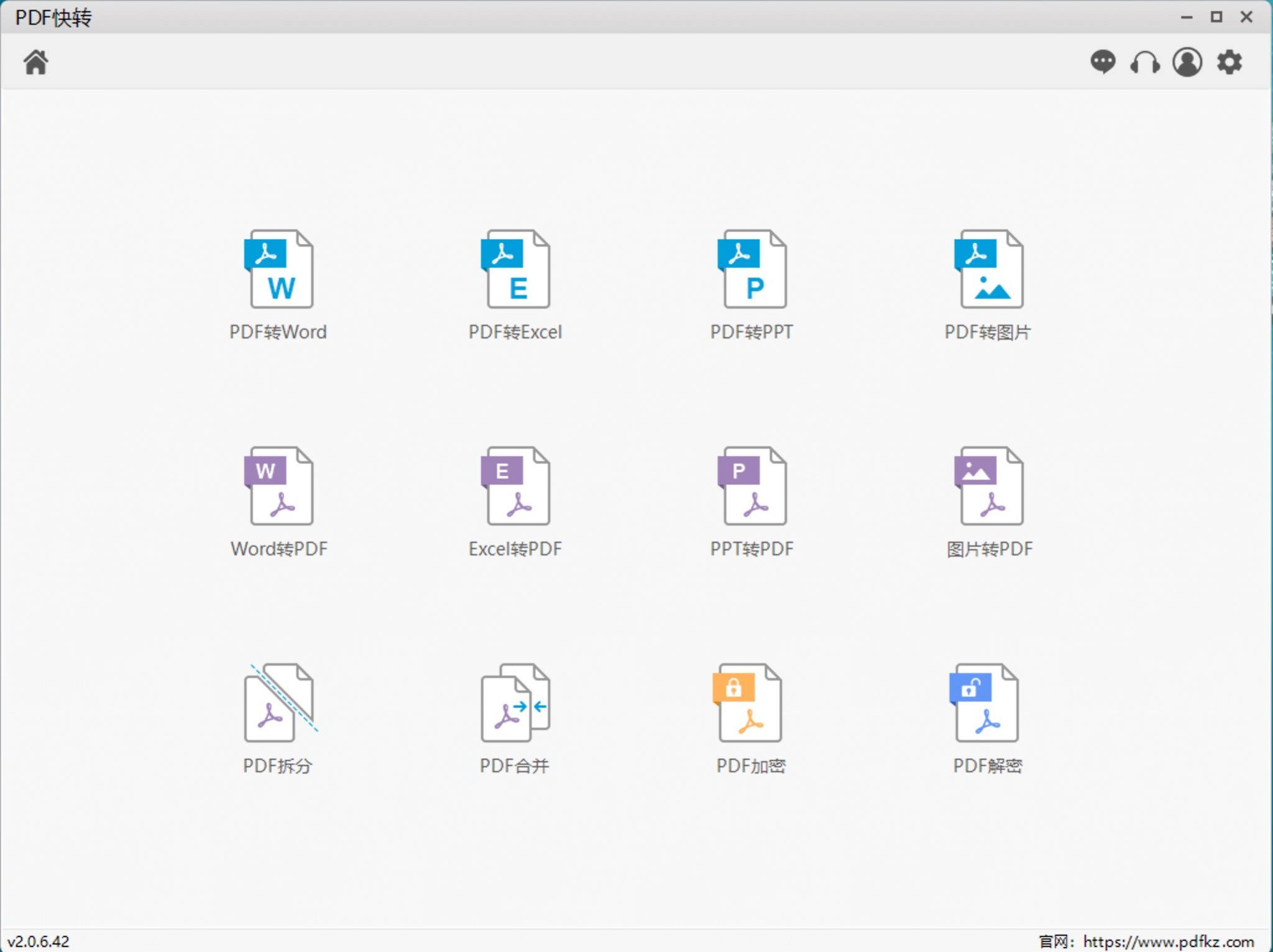Launch the PDF转Excel tool

pos(515,270)
